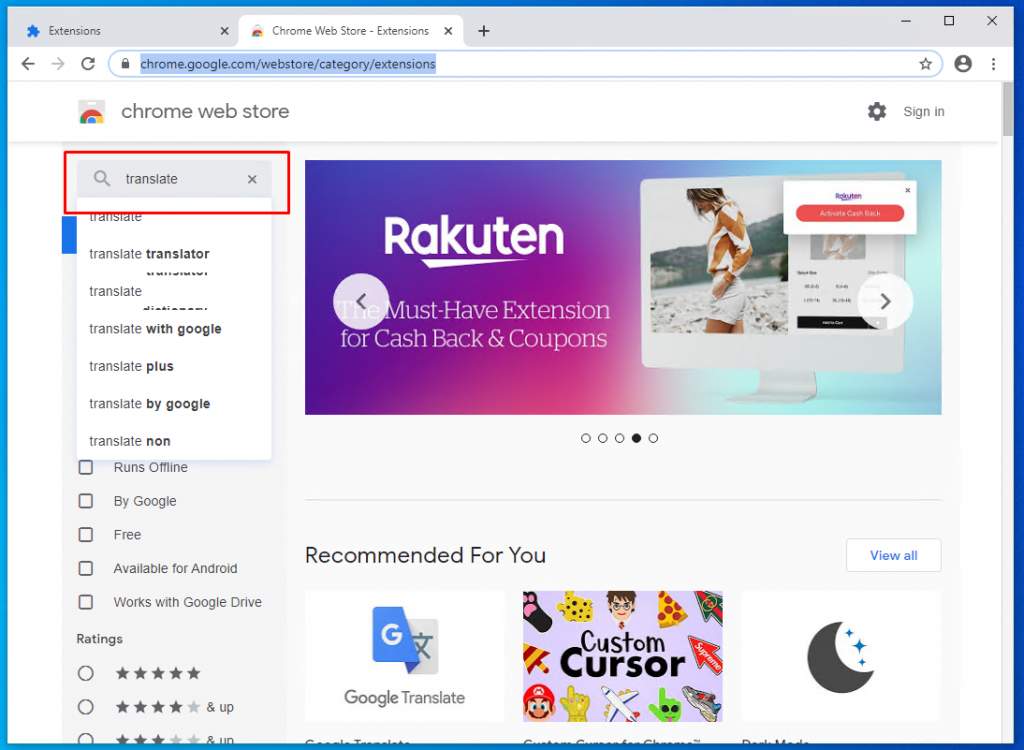Choose suggestion 'translate plus'
1024x750 pixels.
174,367
